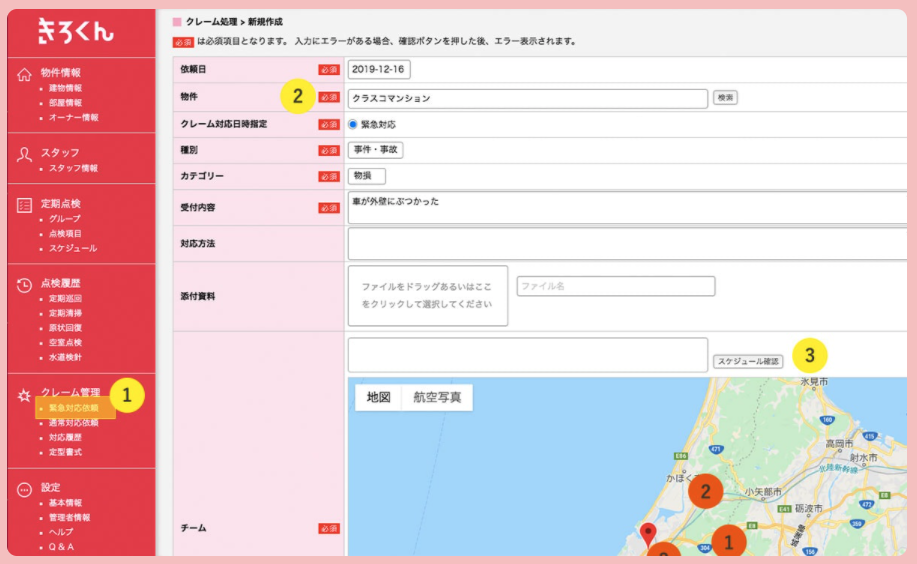This screenshot has width=917, height=564.
Task: Open the 種別 dropdown showing 事件・事故
Action: click(x=375, y=150)
